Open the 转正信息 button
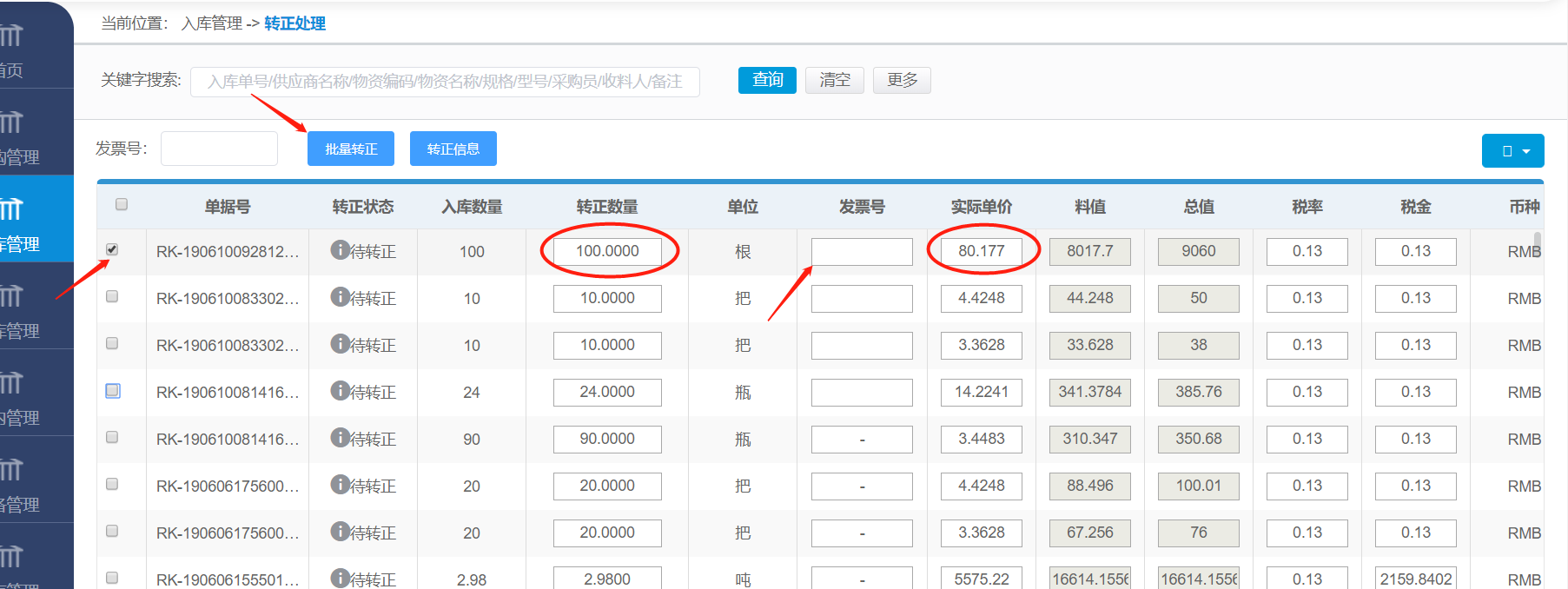1568x589 pixels. (x=453, y=149)
